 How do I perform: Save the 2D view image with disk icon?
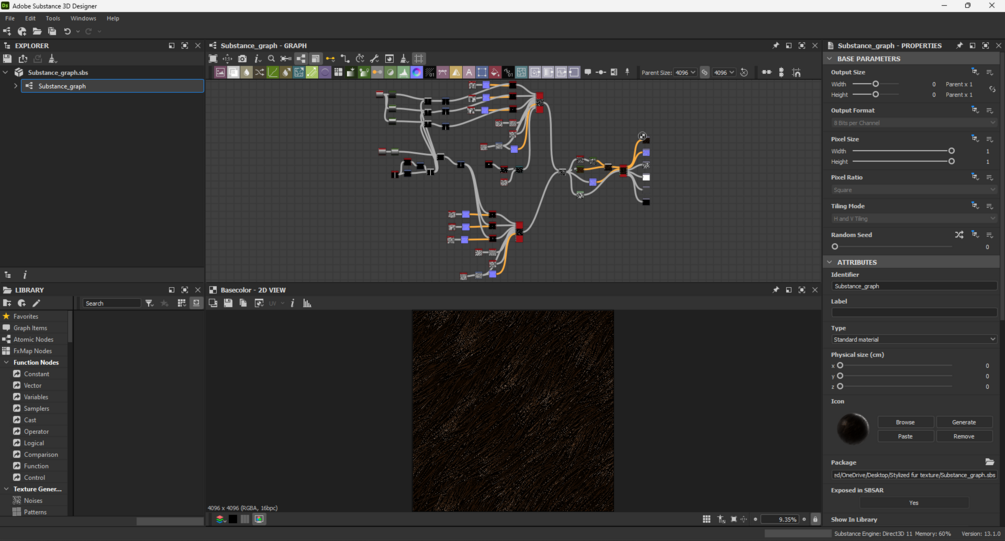pos(228,303)
